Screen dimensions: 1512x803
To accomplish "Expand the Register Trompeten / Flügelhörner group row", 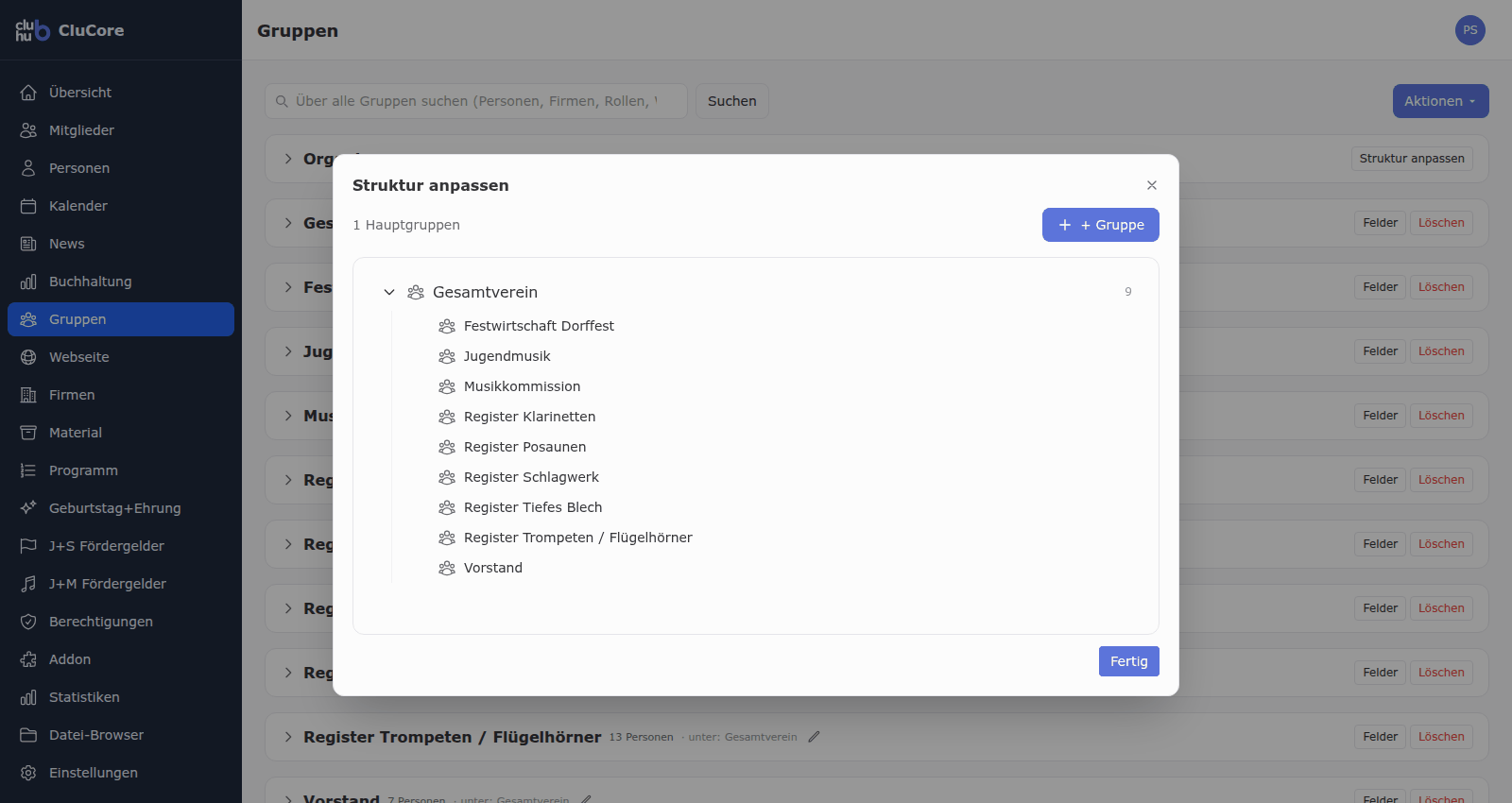I will (288, 737).
